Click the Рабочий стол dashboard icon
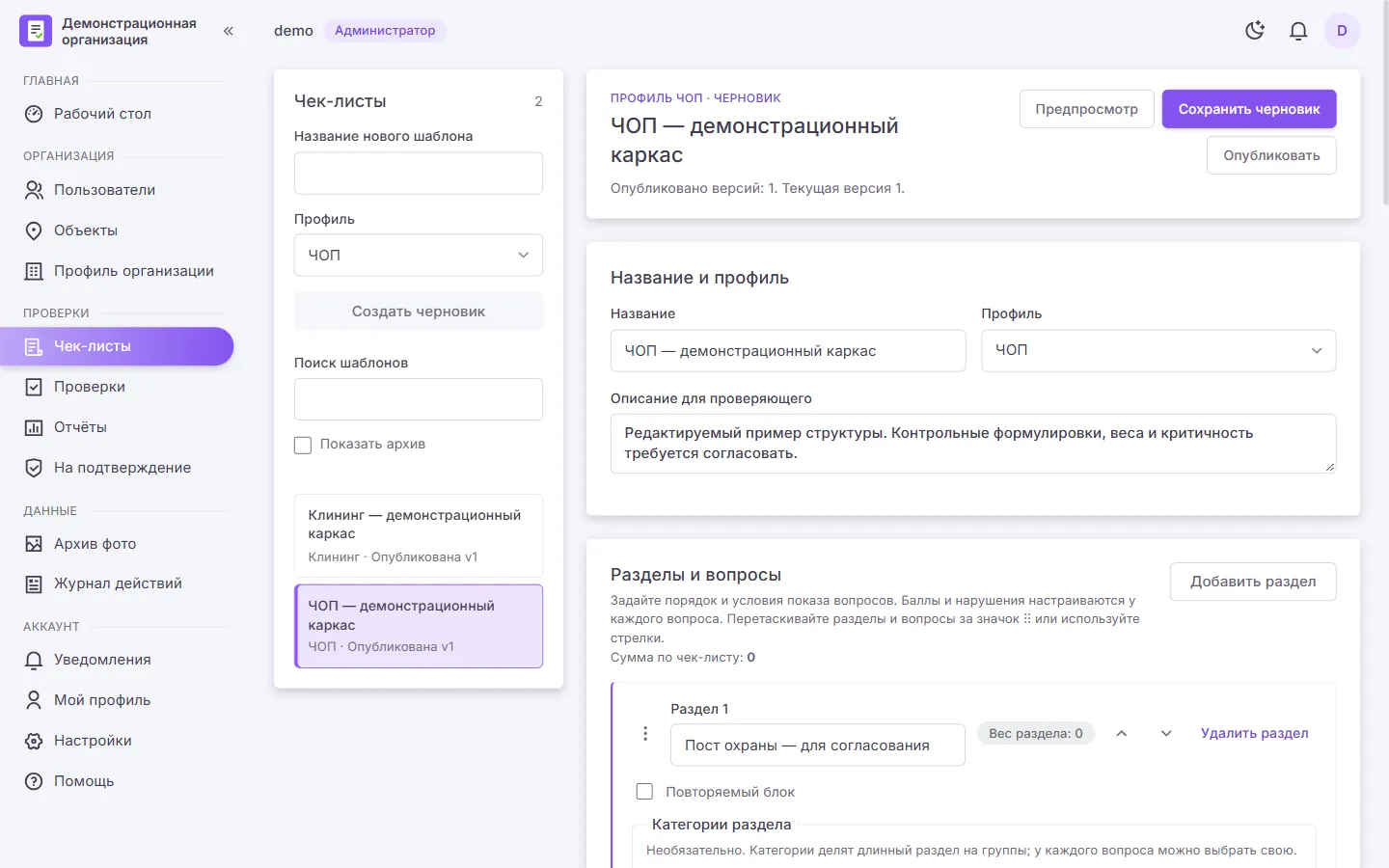 click(34, 114)
